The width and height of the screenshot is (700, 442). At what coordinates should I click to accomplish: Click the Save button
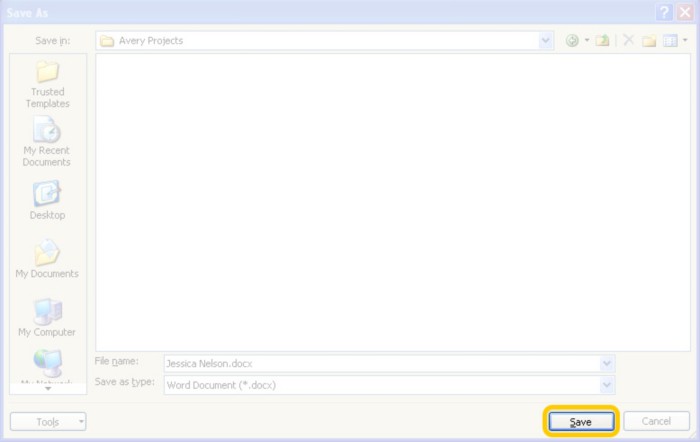[x=581, y=421]
